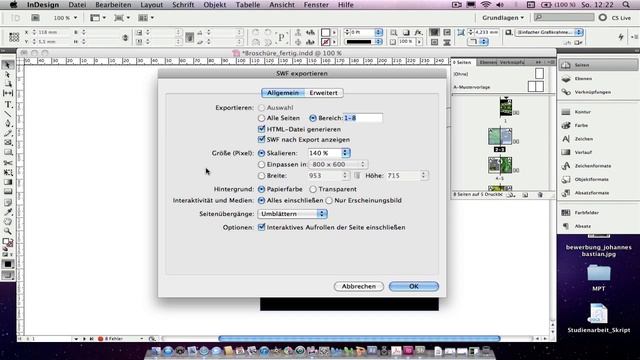640x360 pixels.
Task: Uncheck SWF nach Export anzeigen
Action: [x=262, y=140]
